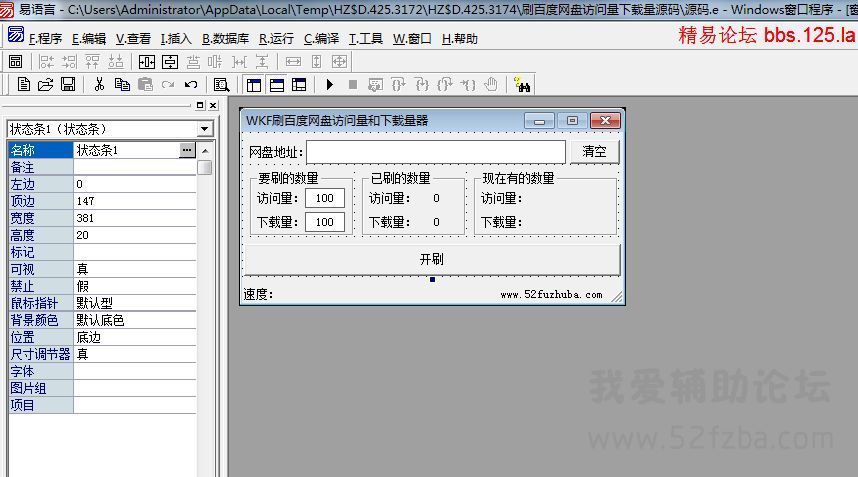Toggle the combined panel display icon
This screenshot has height=477, width=858.
coord(299,85)
